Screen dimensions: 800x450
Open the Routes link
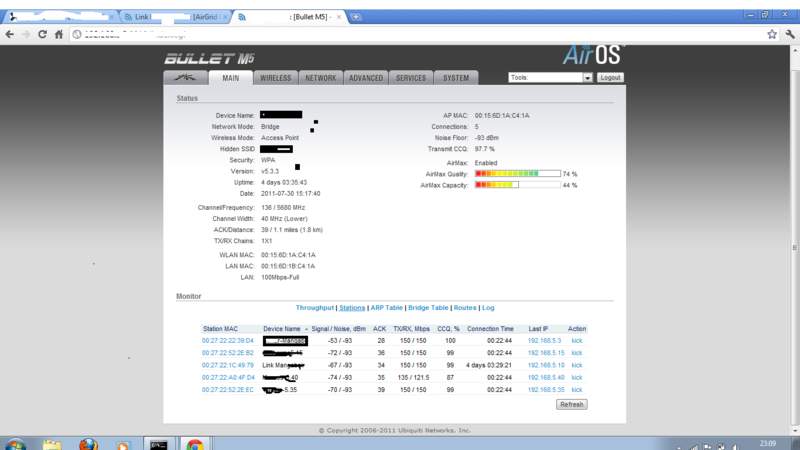pyautogui.click(x=465, y=308)
